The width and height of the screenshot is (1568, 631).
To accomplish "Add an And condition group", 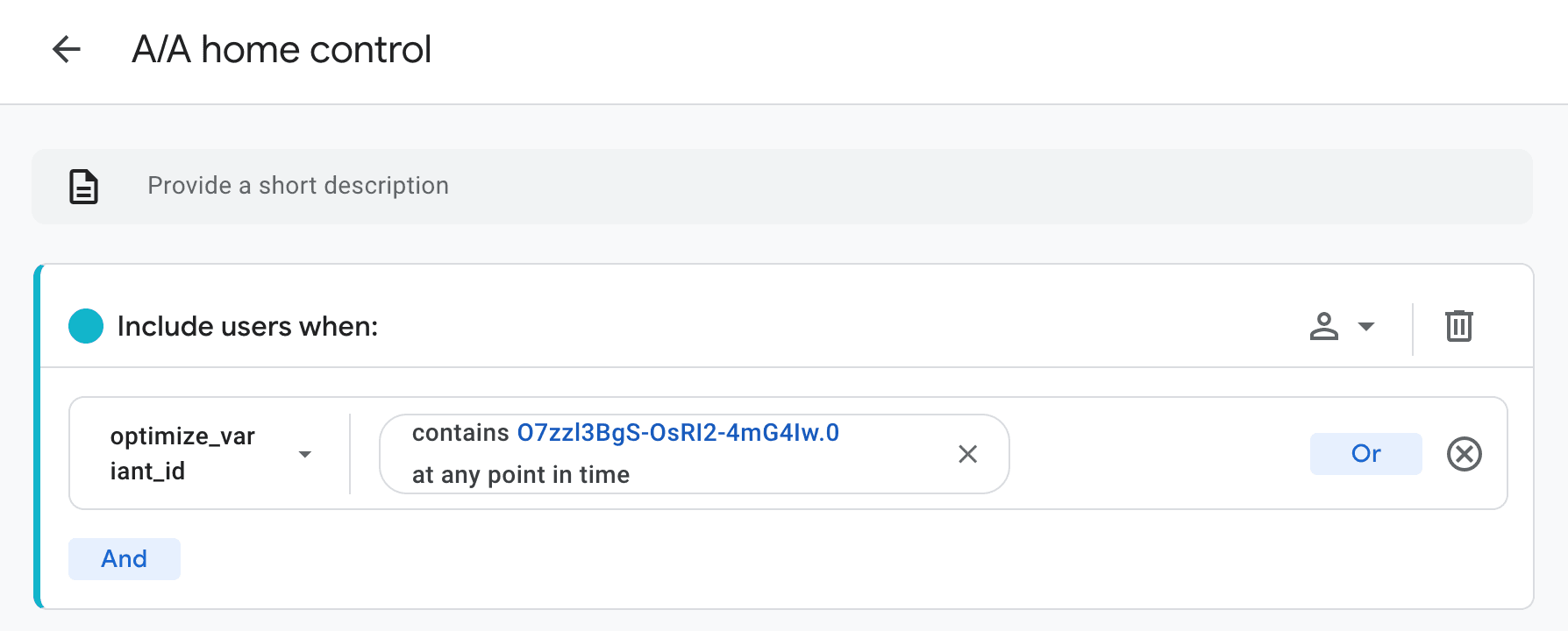I will coord(125,559).
